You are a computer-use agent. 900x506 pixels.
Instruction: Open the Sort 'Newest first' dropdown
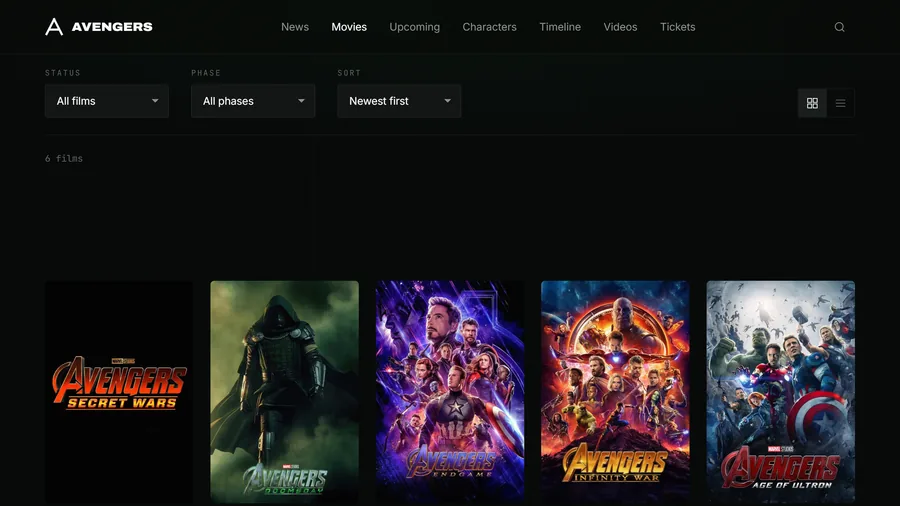[399, 101]
